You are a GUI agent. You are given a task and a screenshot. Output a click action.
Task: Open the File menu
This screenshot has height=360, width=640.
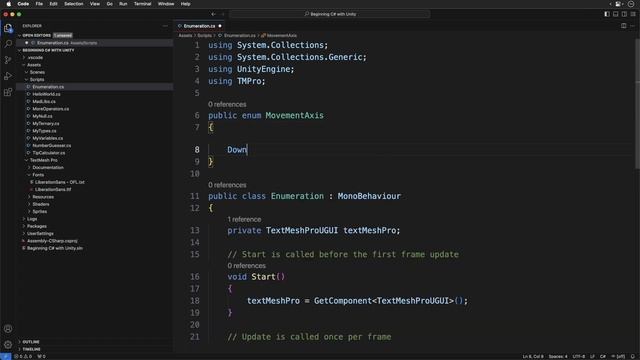(x=39, y=4)
